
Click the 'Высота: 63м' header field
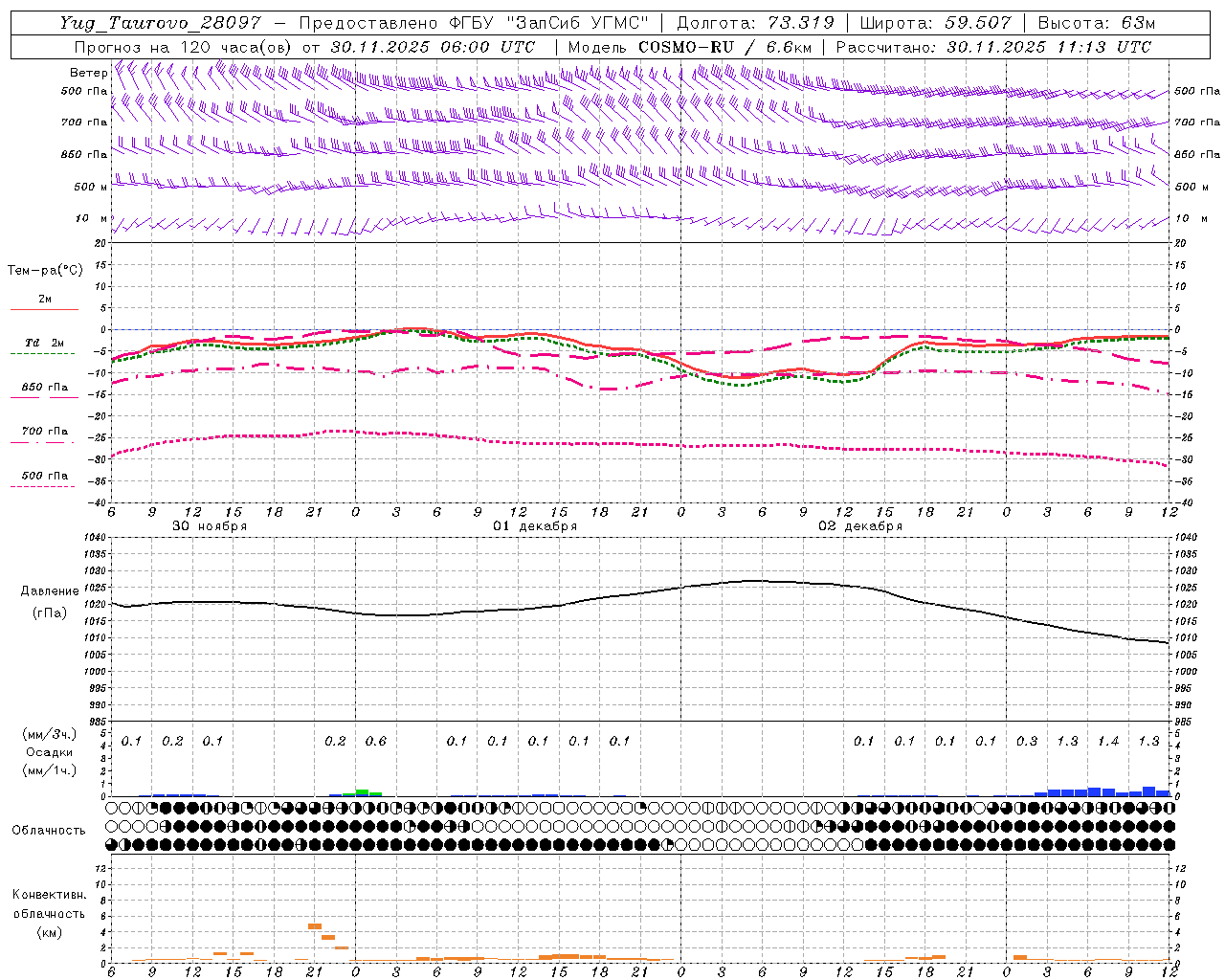pyautogui.click(x=1097, y=23)
